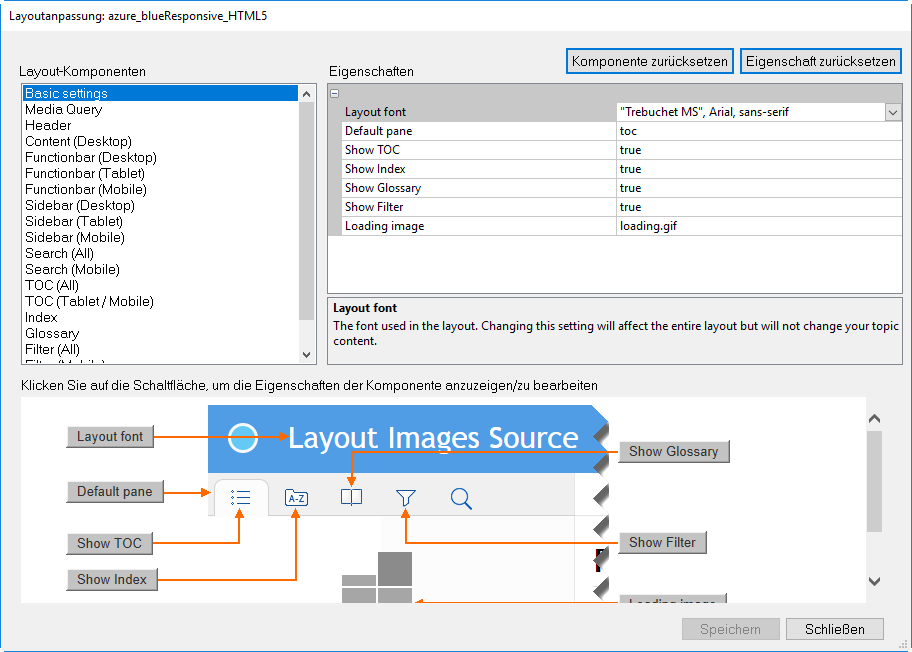The image size is (912, 652).
Task: Edit the Show TOC value field
Action: [758, 150]
